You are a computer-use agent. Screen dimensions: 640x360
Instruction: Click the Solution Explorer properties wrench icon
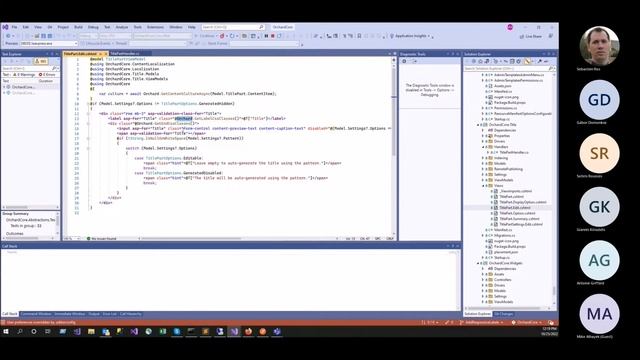tap(539, 61)
